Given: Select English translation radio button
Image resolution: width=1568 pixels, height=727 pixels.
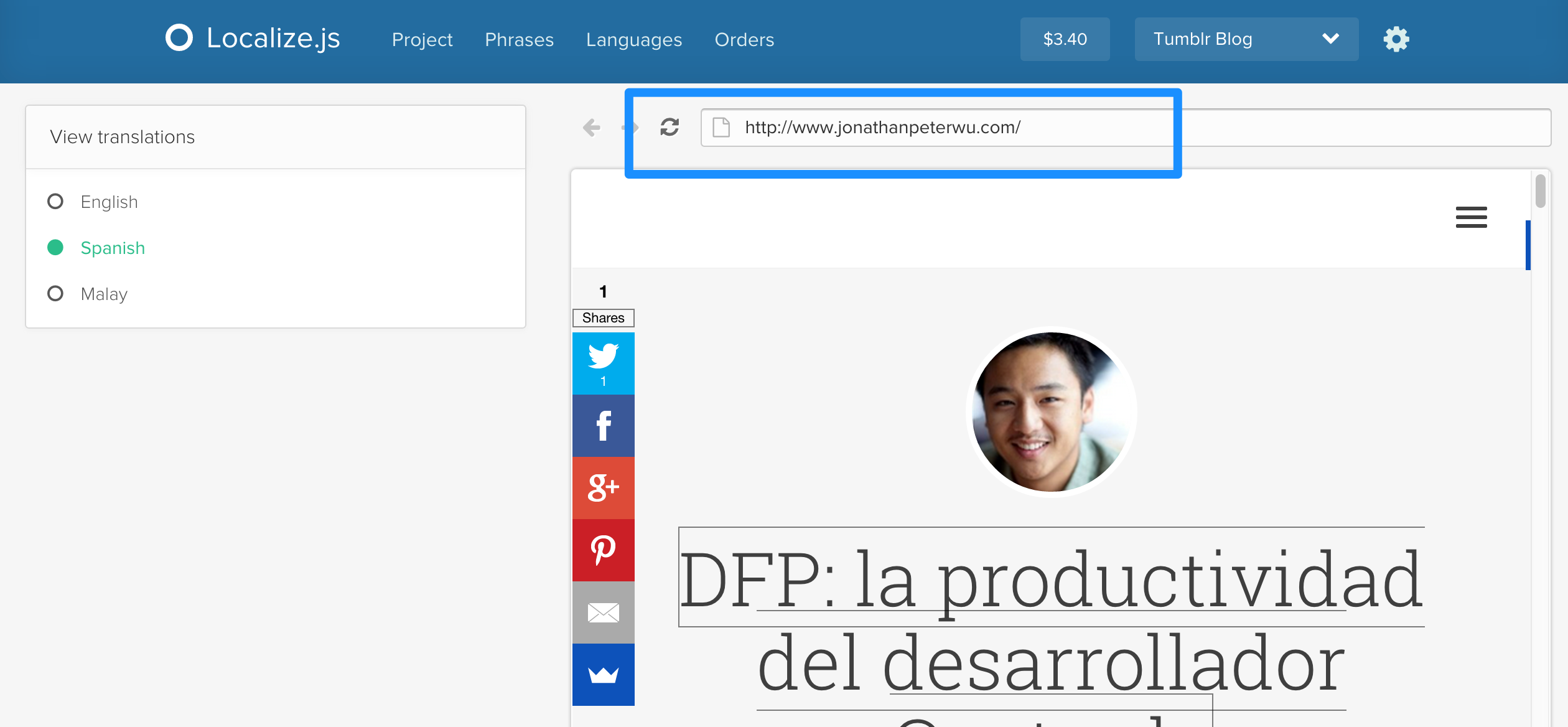Looking at the screenshot, I should [55, 202].
